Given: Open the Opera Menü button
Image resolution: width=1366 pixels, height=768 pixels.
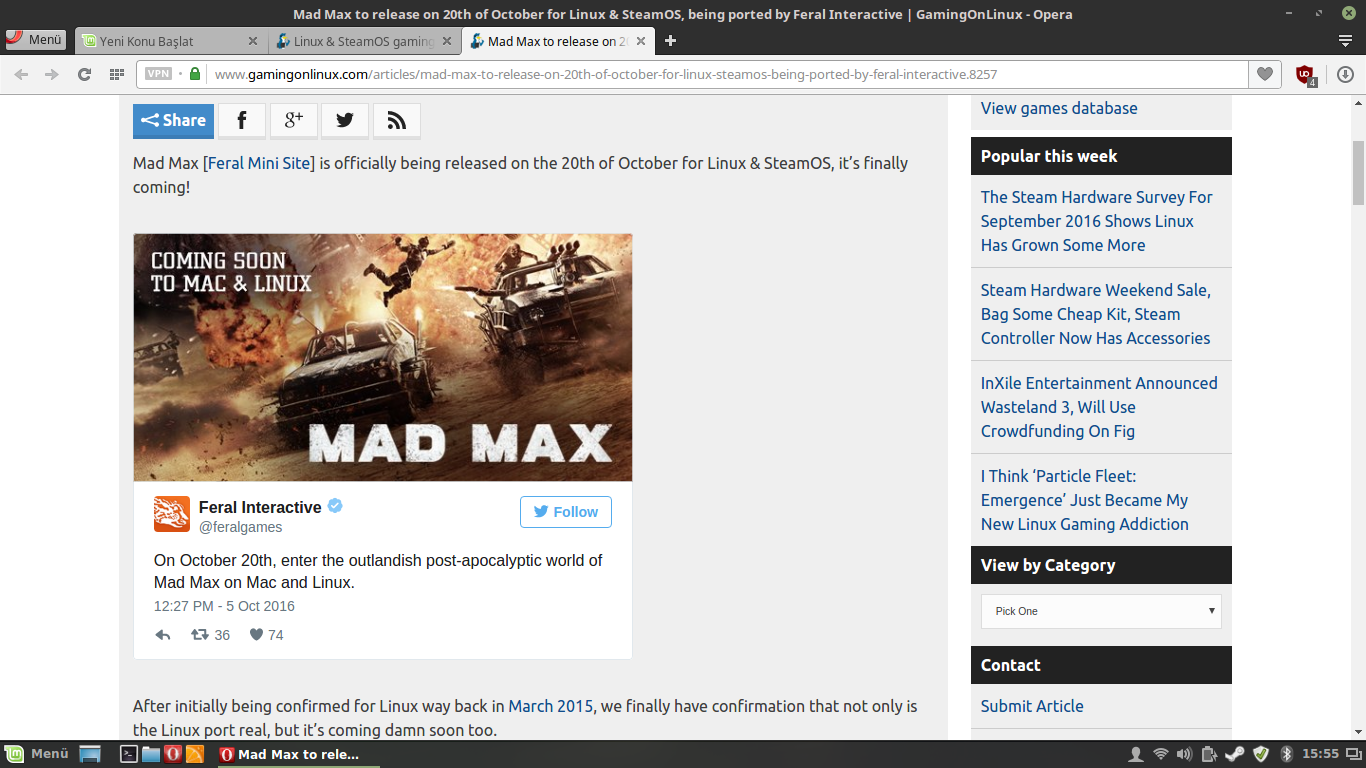Looking at the screenshot, I should click(35, 40).
